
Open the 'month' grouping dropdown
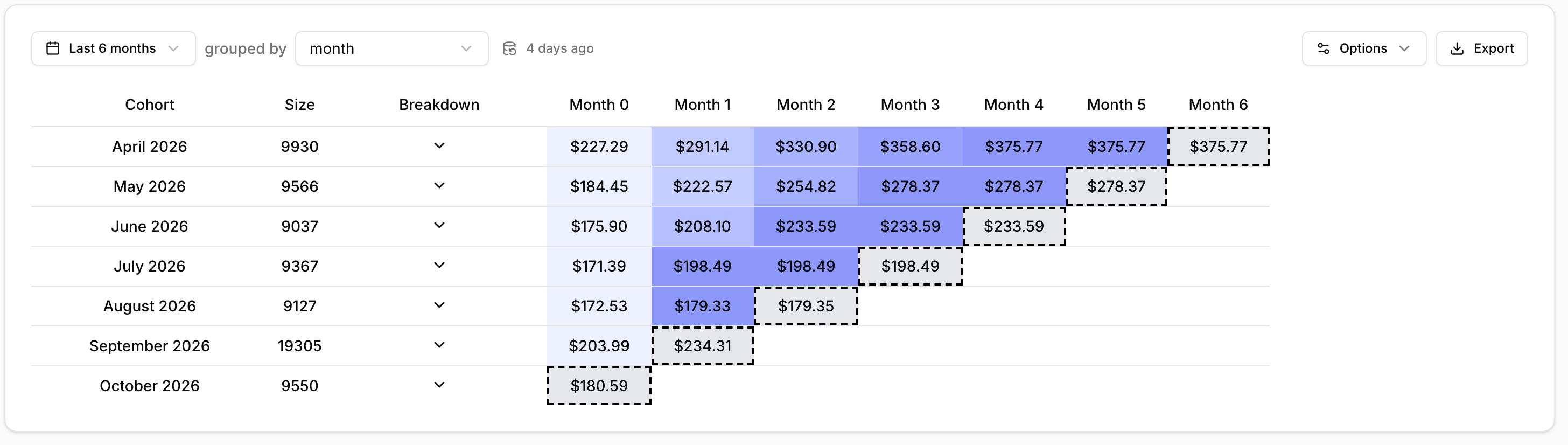(x=391, y=48)
